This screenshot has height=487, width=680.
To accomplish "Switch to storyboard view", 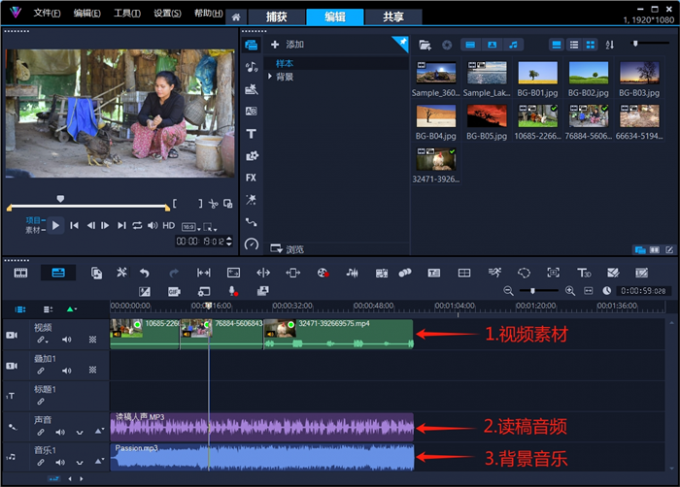I will click(x=20, y=273).
